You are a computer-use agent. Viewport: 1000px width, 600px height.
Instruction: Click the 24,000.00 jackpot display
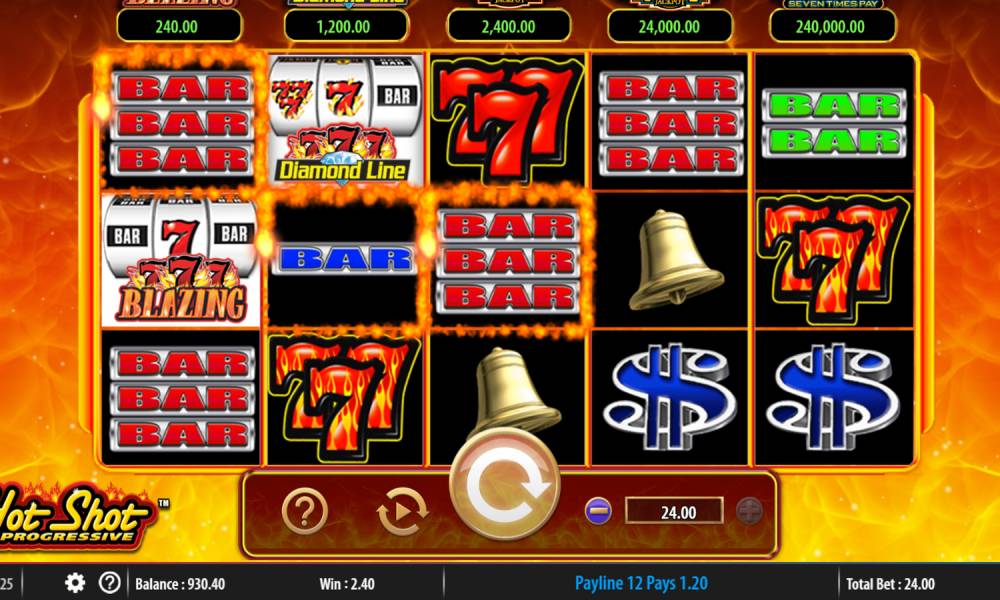coord(670,27)
